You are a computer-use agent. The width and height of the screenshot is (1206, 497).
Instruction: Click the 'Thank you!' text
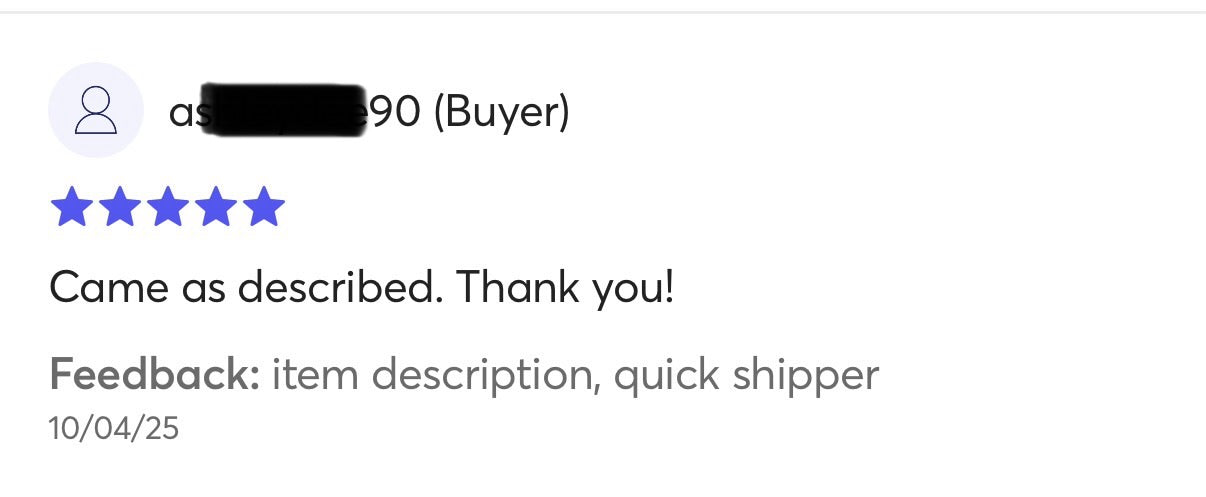[x=566, y=289]
